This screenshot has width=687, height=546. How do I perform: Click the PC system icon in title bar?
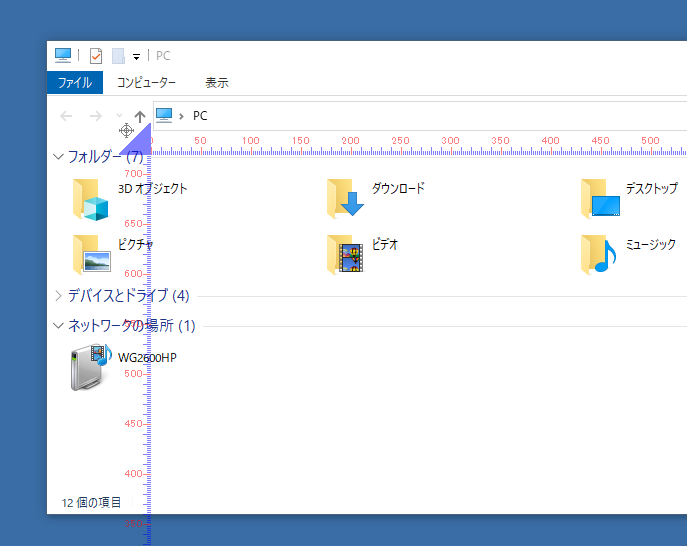(x=63, y=56)
